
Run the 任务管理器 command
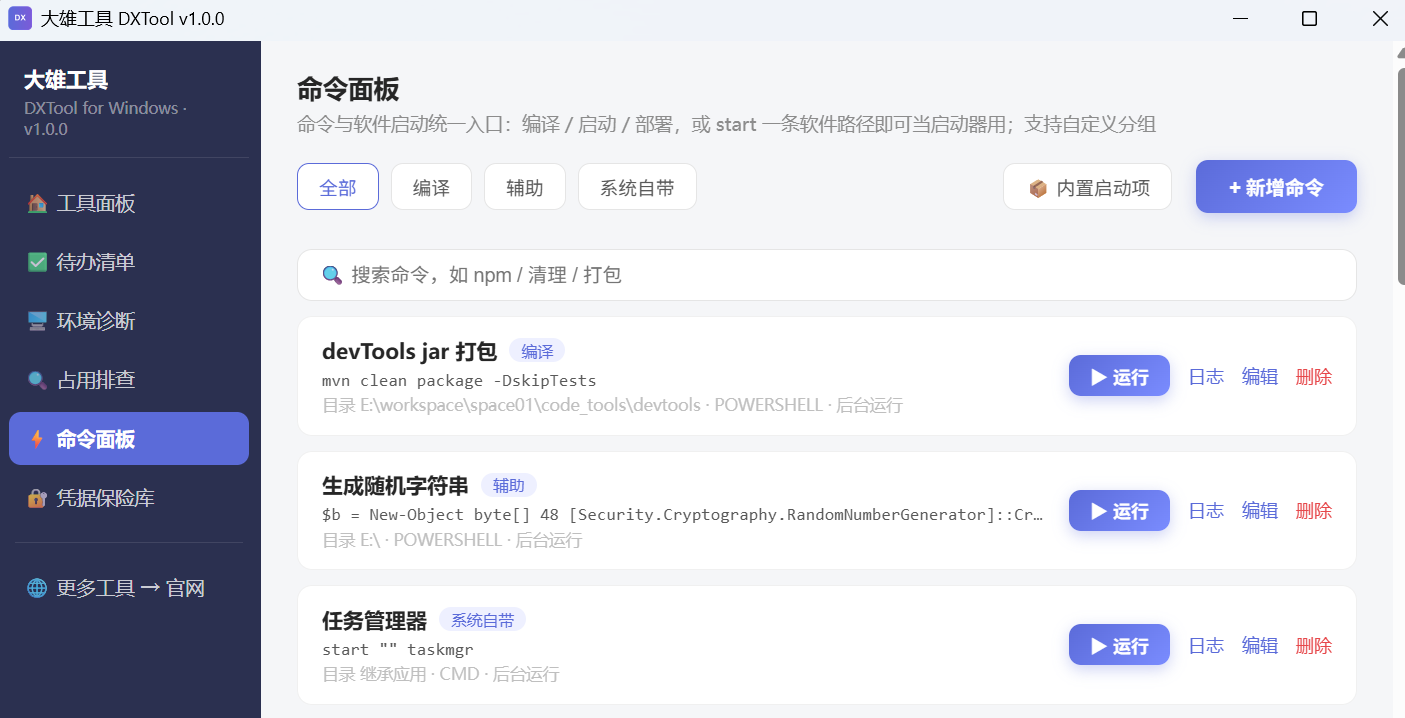(1119, 645)
